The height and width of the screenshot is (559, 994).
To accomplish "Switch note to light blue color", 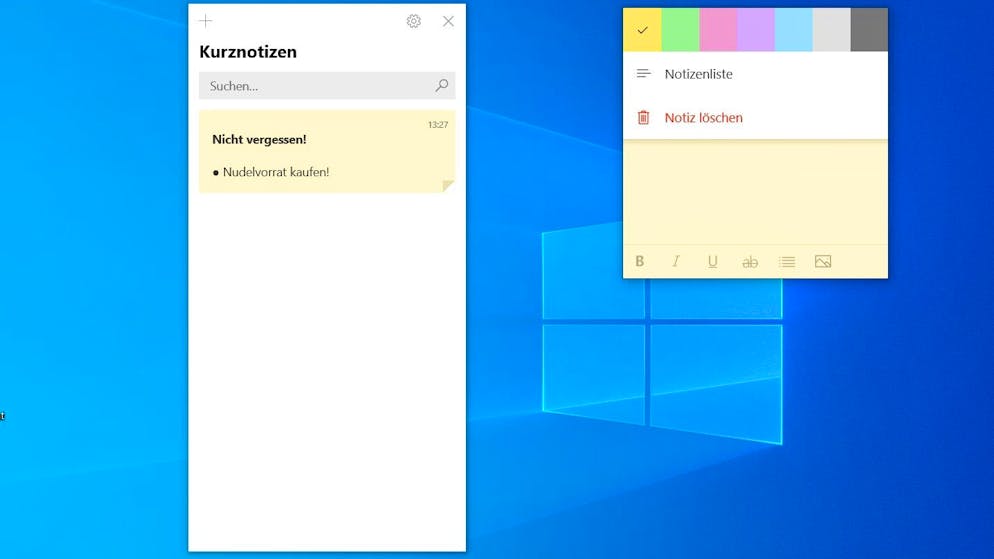I will click(794, 30).
